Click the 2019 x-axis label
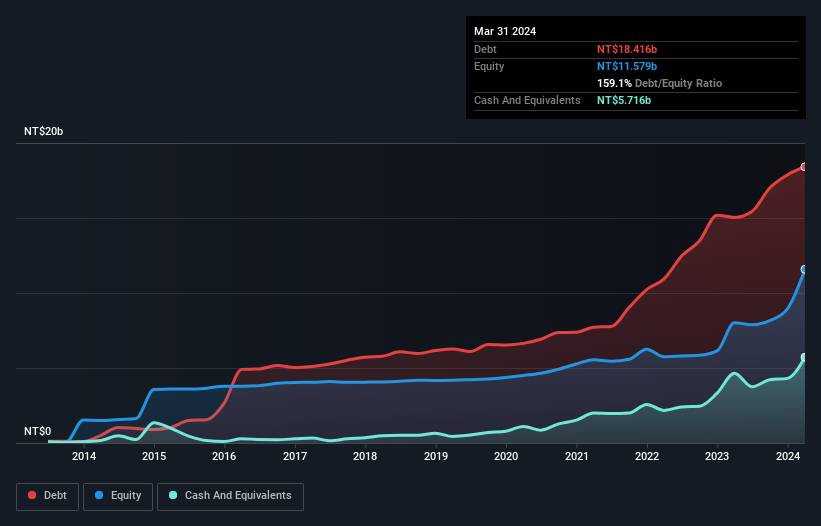The height and width of the screenshot is (526, 821). [x=436, y=456]
